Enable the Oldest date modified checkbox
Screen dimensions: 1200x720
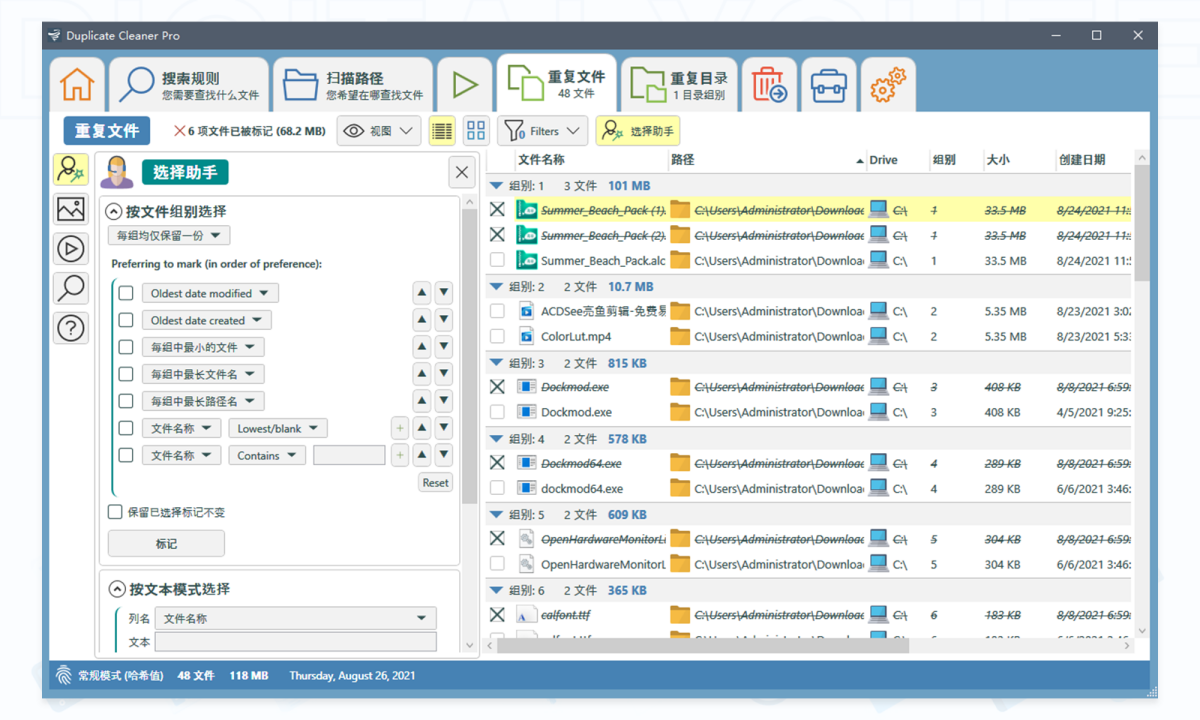[x=126, y=293]
